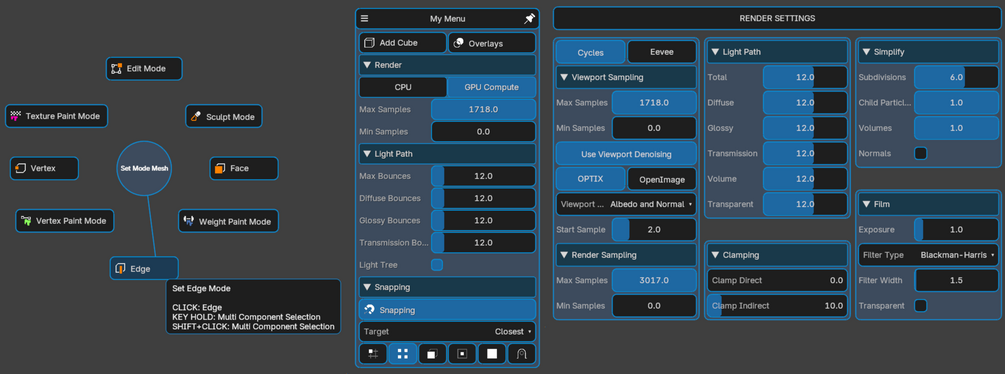Click the Filter Width 1.5 field
Viewport: 1005px width, 374px height.
[956, 280]
